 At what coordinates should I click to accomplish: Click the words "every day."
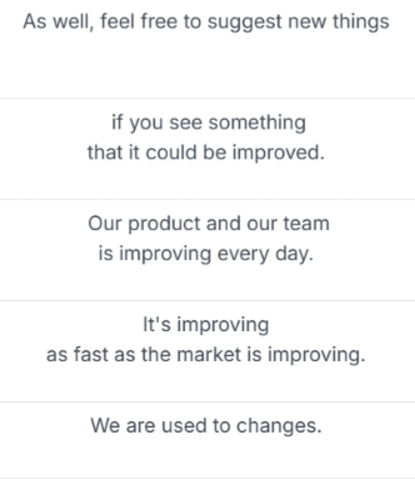click(266, 255)
